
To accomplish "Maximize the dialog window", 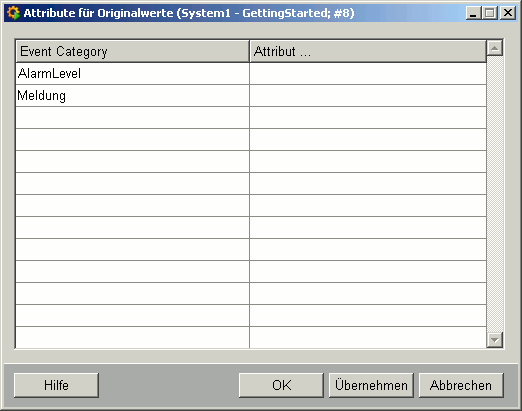I will tap(490, 13).
